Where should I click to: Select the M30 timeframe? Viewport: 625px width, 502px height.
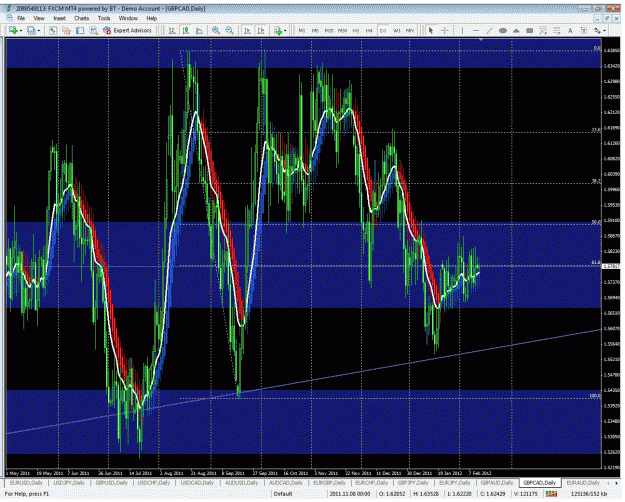[x=342, y=30]
